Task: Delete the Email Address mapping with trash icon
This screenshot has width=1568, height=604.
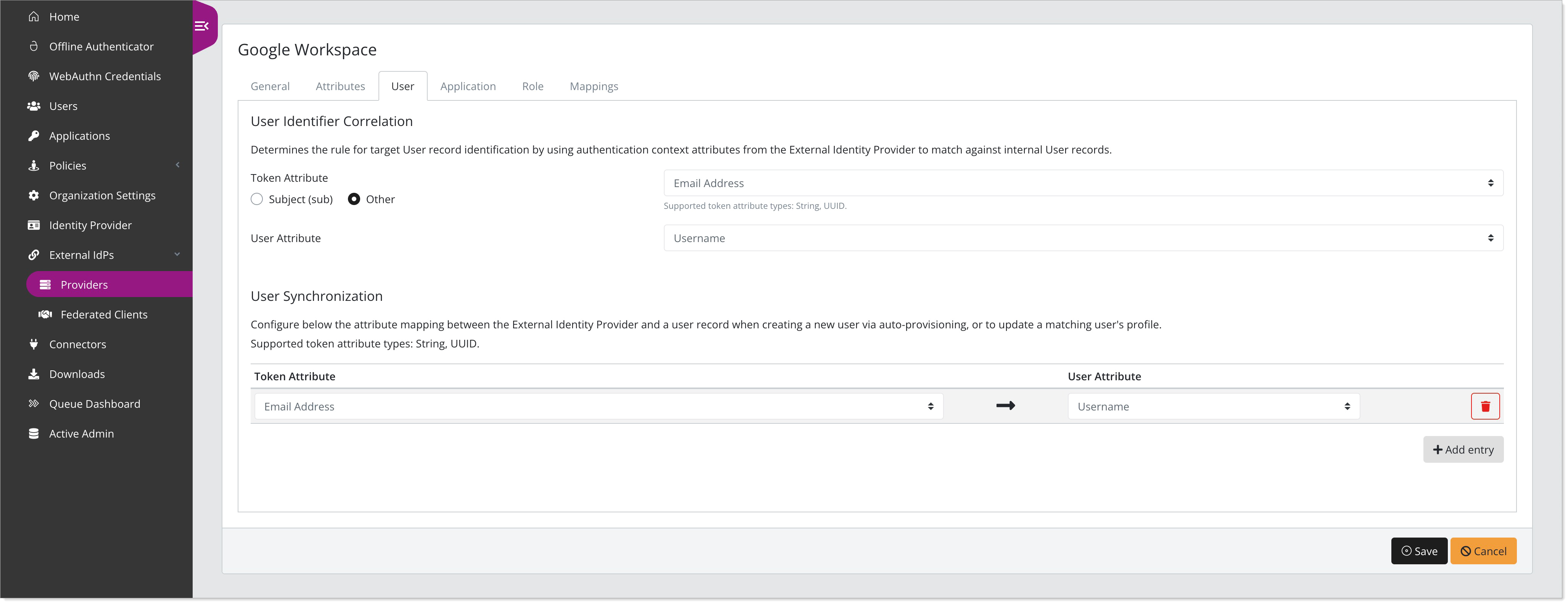Action: 1485,406
